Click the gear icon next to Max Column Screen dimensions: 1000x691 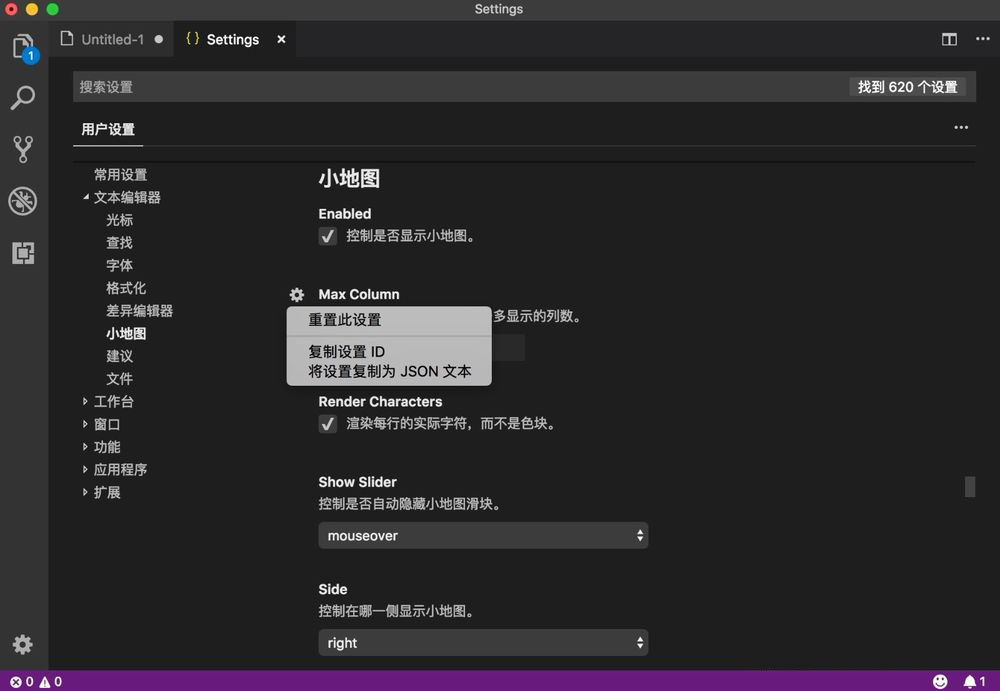coord(296,294)
